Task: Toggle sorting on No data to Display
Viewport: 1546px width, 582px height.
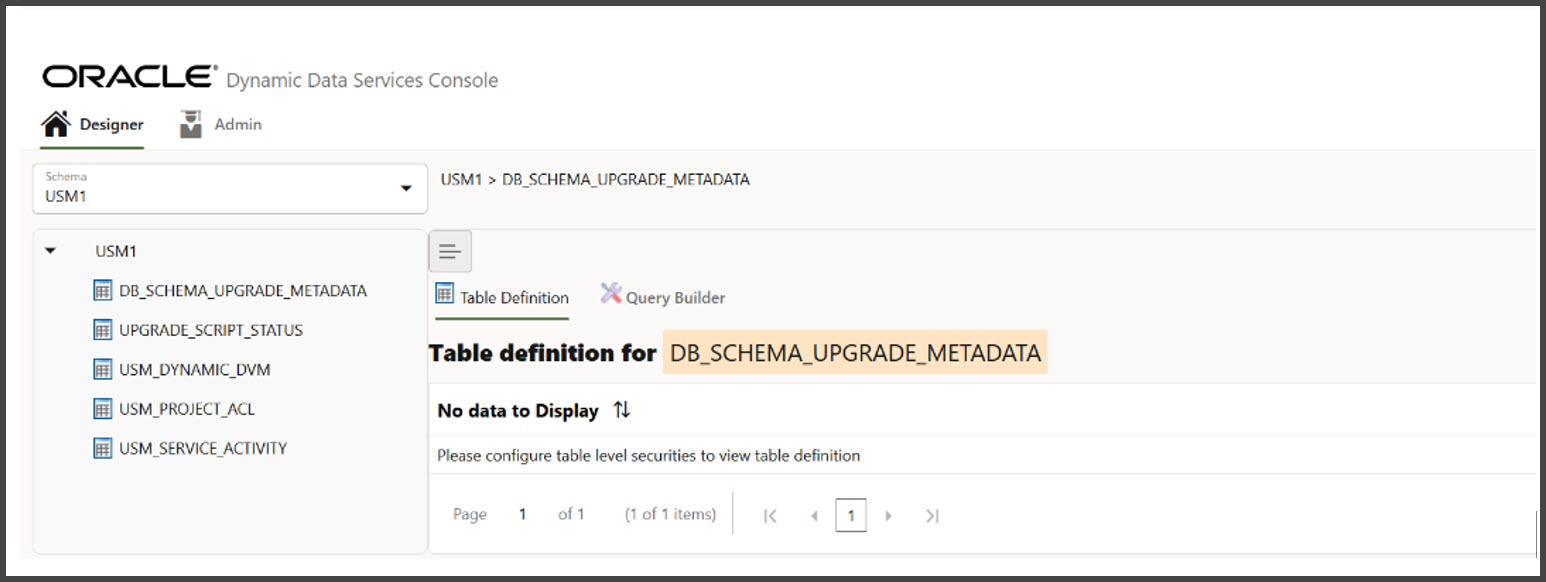Action: 620,410
